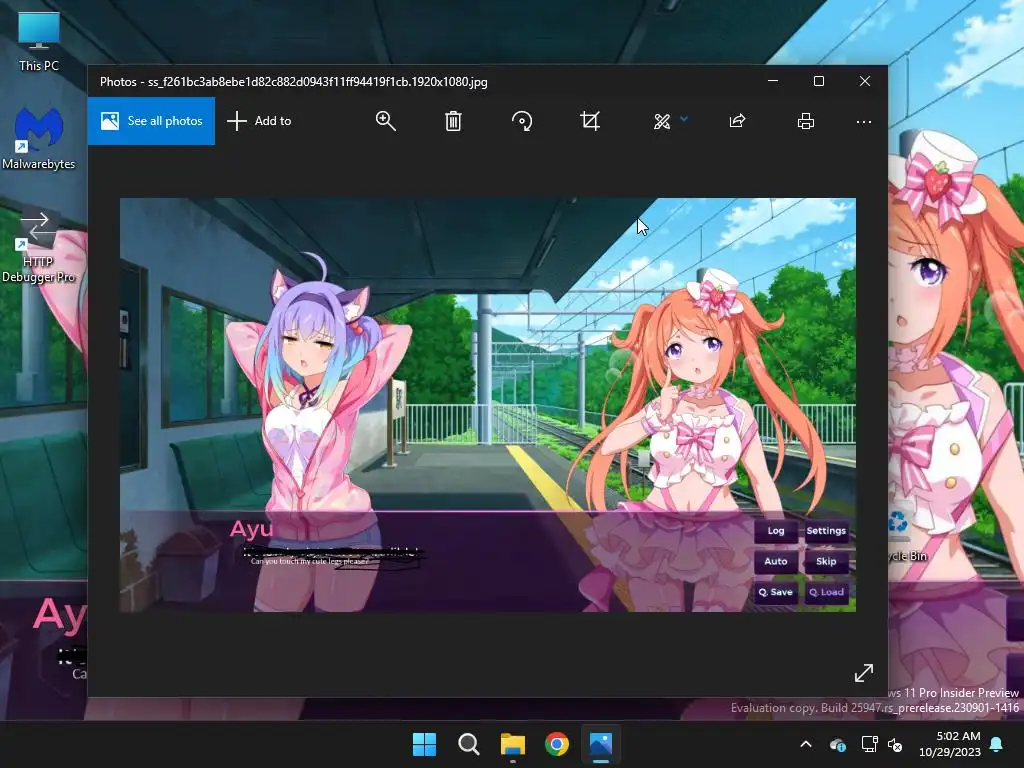
Task: Open the See more ellipsis menu
Action: click(x=864, y=121)
